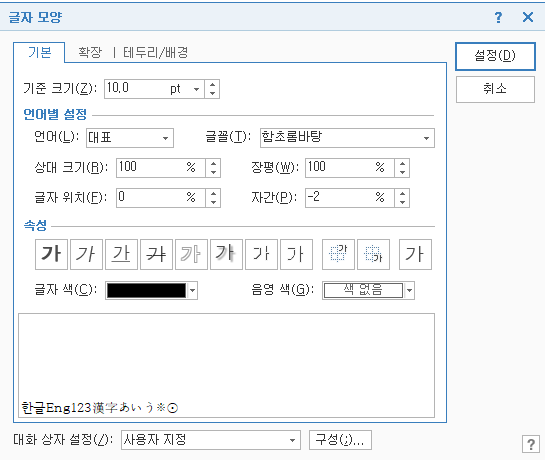545x460 pixels.
Task: Switch to the 기본 tab
Action: point(40,53)
